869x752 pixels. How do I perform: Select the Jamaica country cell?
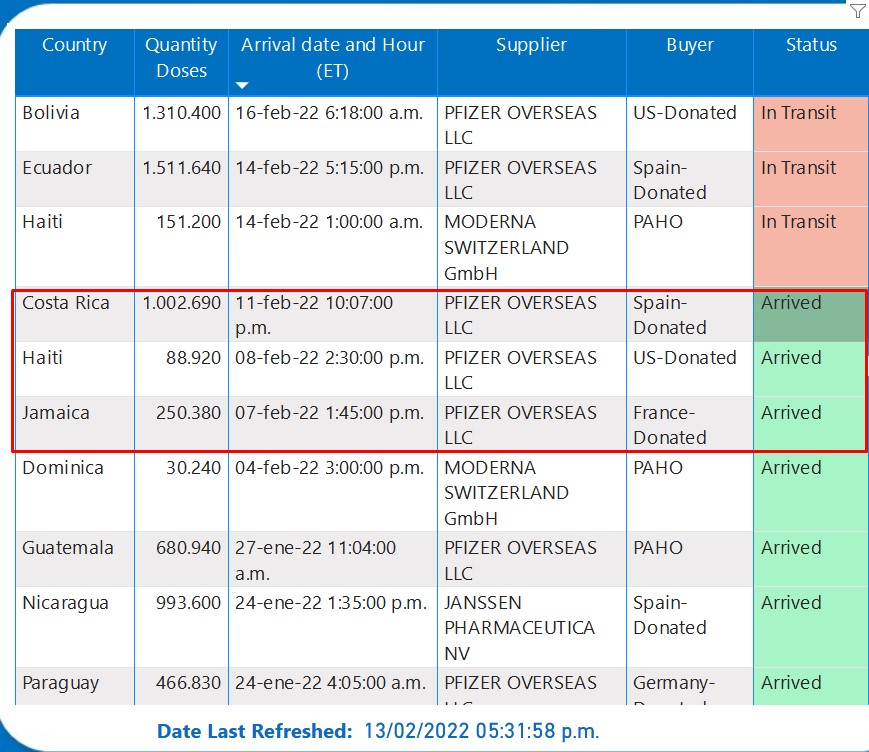click(x=56, y=413)
